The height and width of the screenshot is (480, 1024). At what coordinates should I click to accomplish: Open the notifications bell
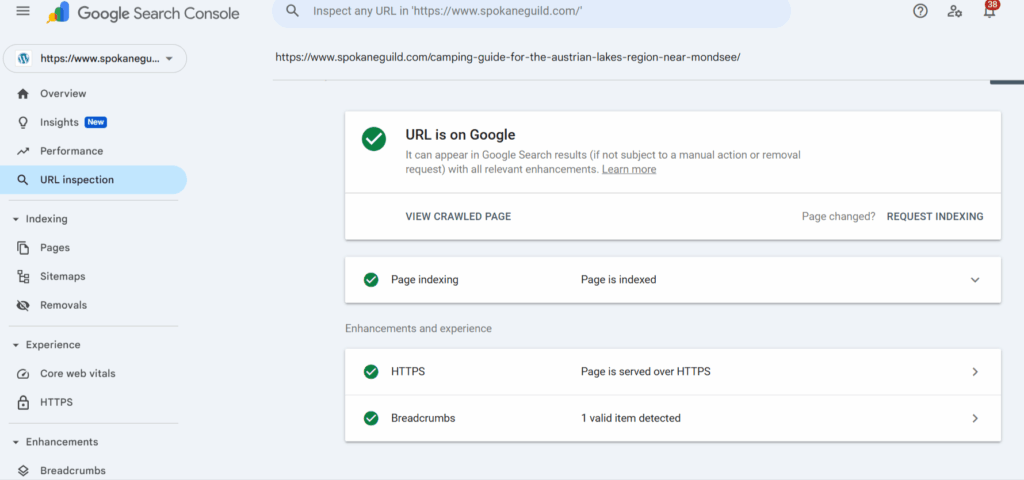989,10
